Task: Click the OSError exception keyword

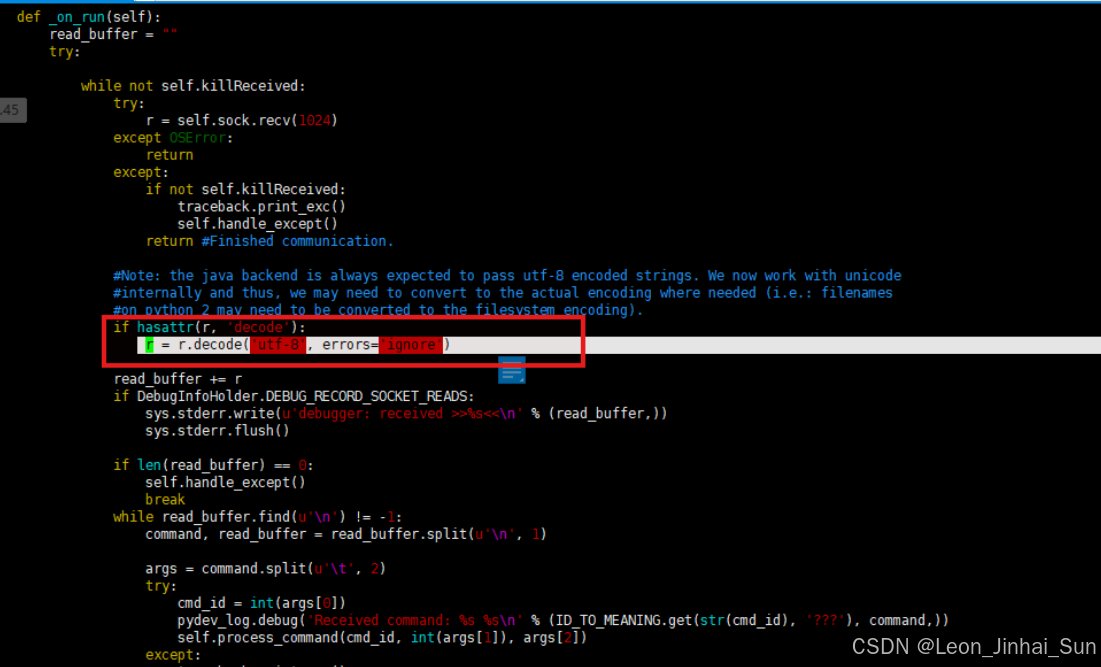Action: (197, 137)
